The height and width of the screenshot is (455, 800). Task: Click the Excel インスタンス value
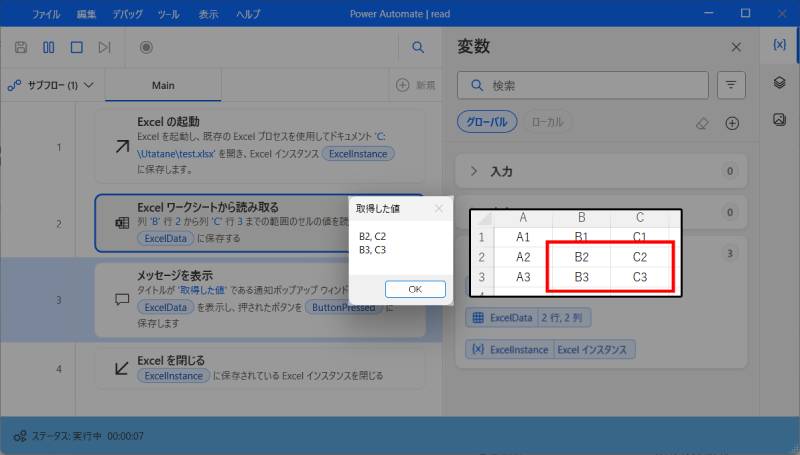592,349
